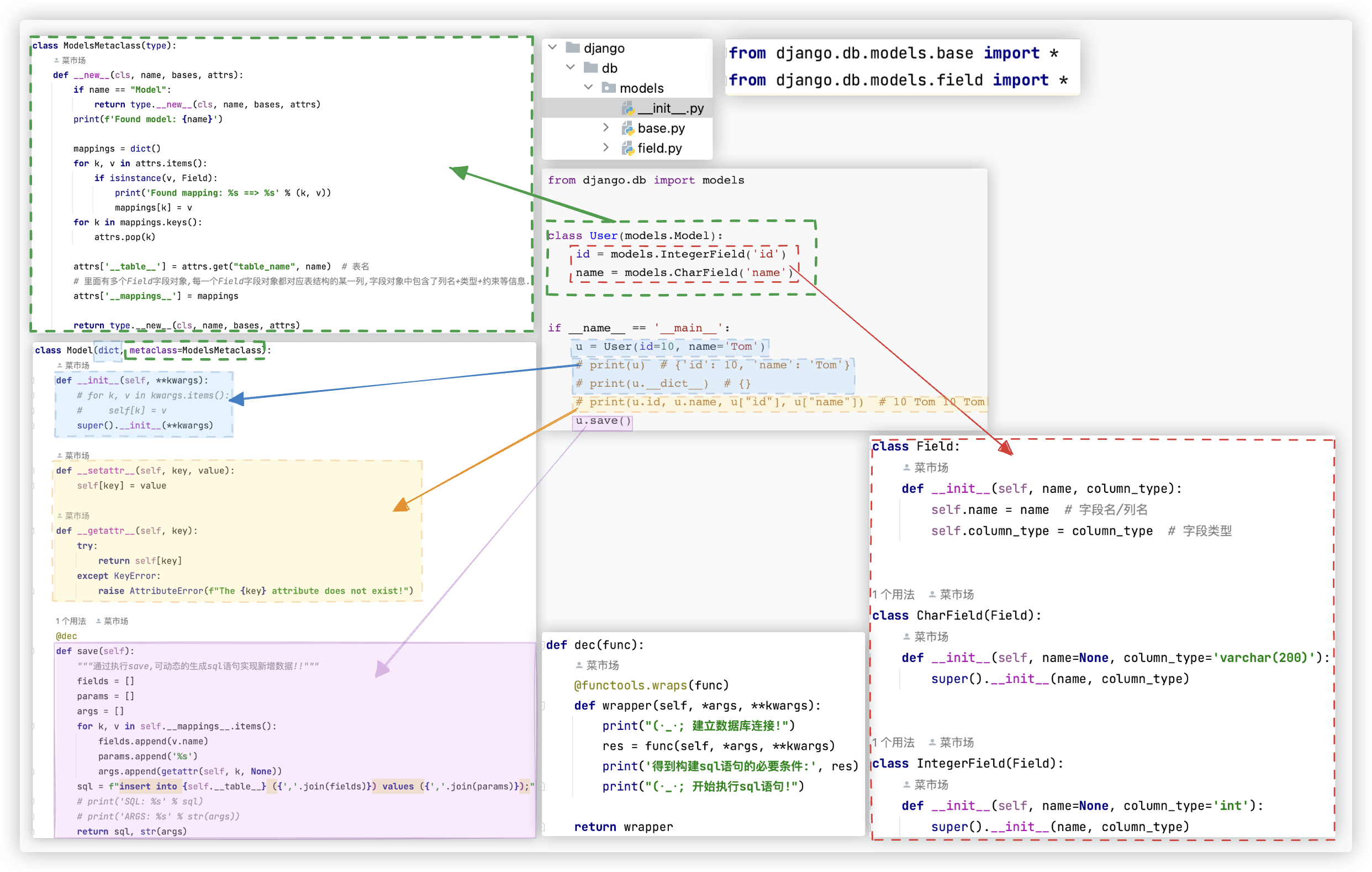Open usages hint above class CharField
Screen dimensions: 1372x872
click(x=893, y=595)
